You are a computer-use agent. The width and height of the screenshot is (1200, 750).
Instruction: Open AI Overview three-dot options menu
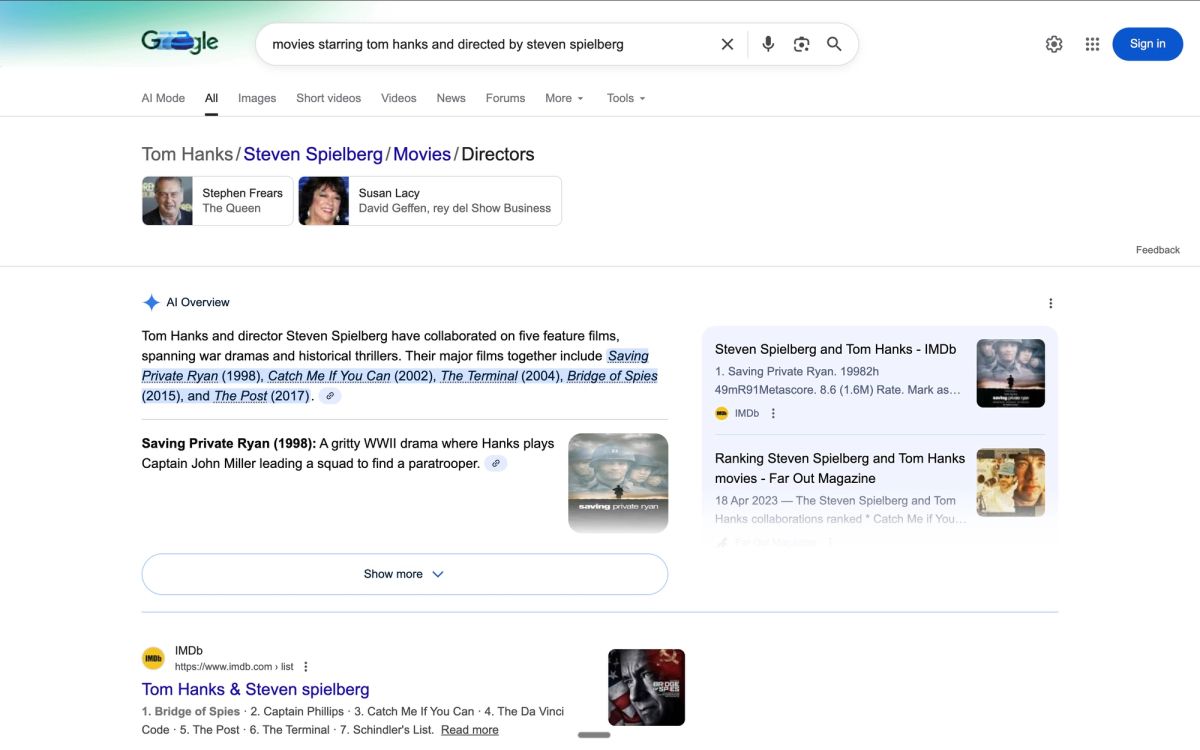tap(1050, 303)
